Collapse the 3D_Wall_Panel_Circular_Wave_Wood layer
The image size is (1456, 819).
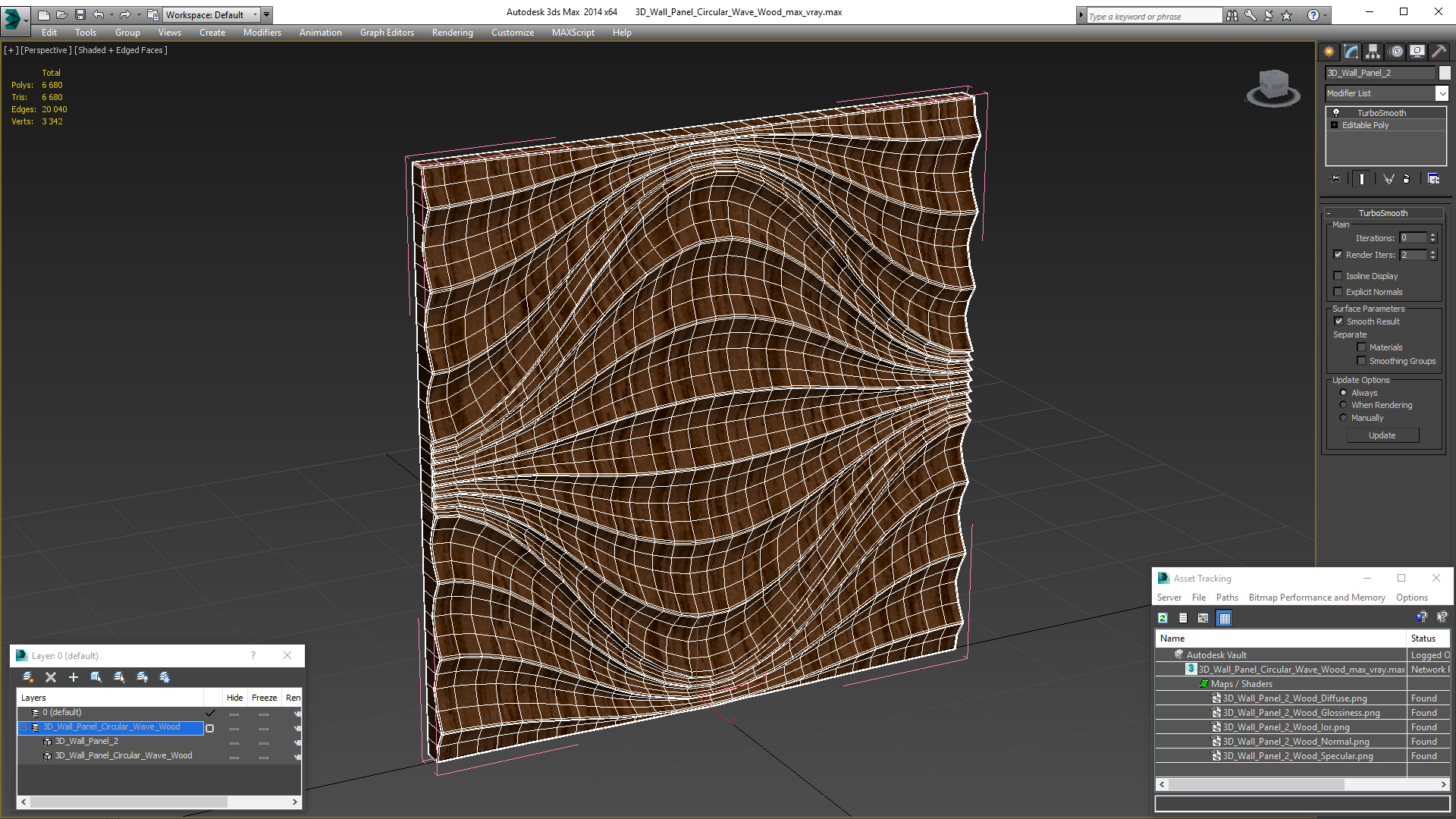[x=23, y=727]
